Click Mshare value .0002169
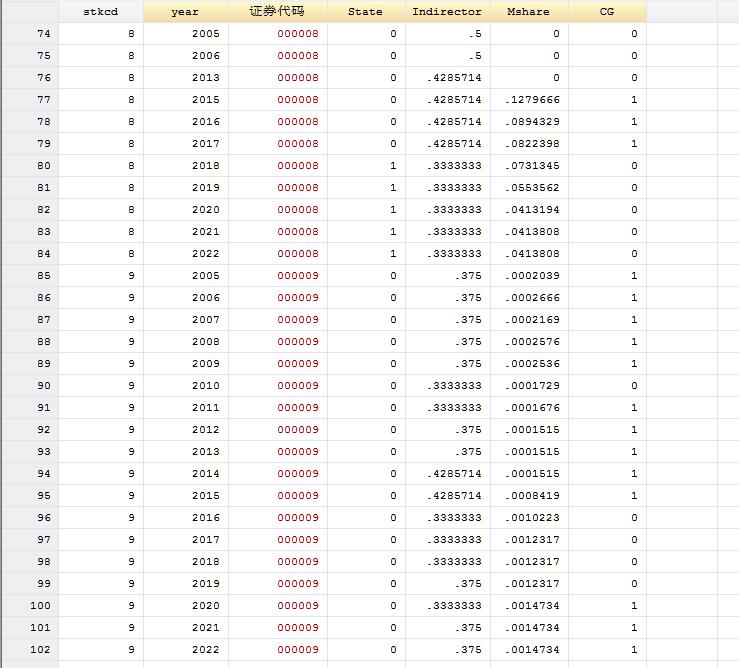The image size is (739, 668). pyautogui.click(x=529, y=320)
